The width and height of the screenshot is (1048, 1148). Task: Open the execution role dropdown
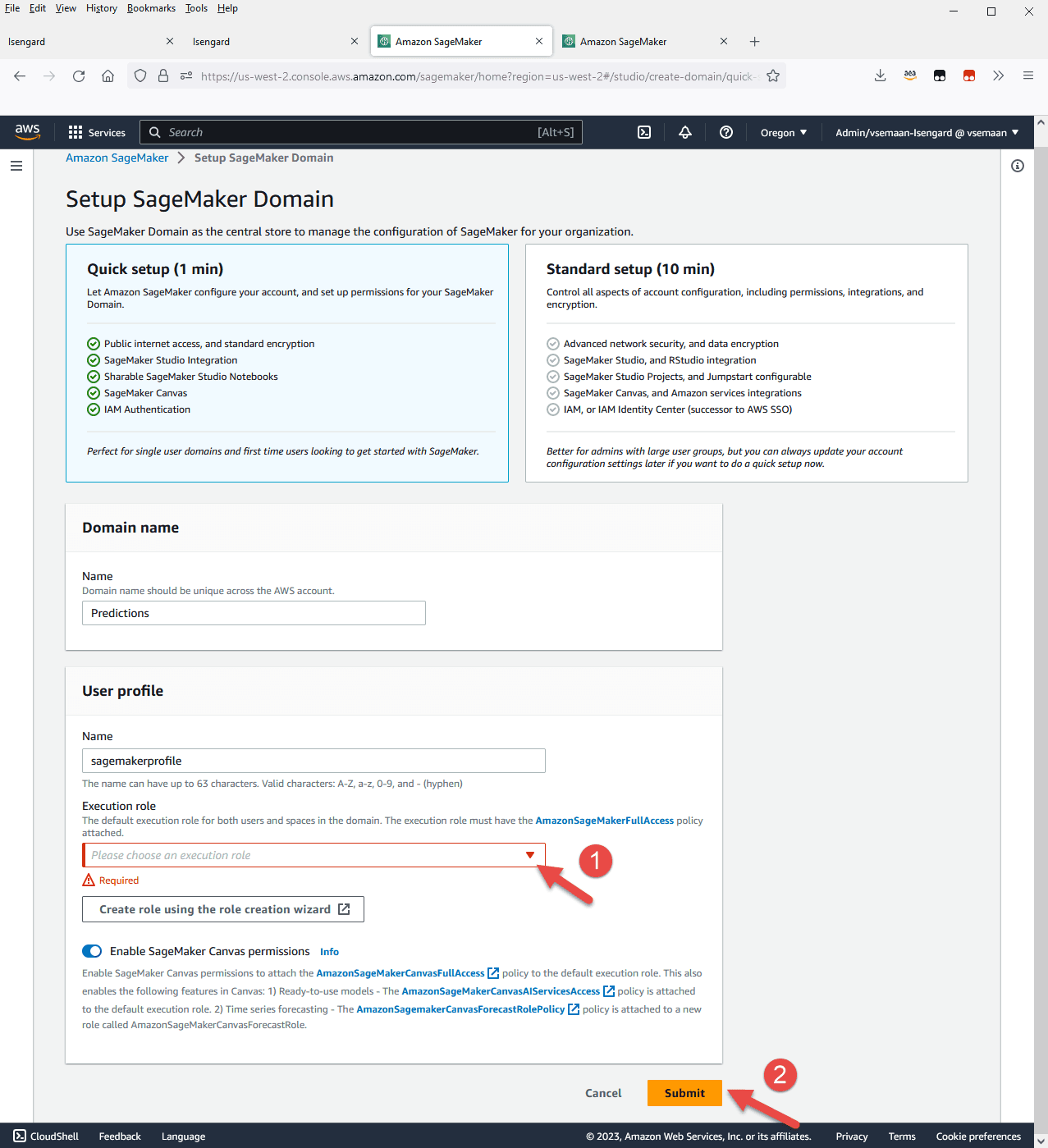coord(313,855)
